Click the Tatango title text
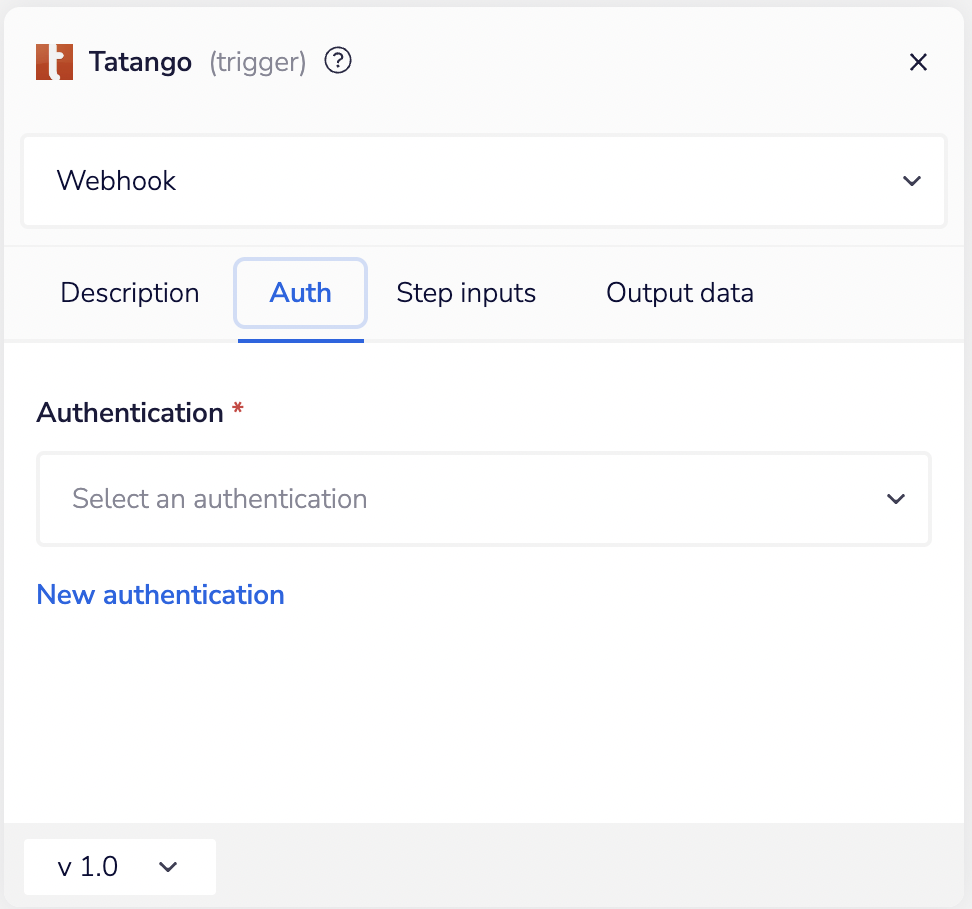 140,62
